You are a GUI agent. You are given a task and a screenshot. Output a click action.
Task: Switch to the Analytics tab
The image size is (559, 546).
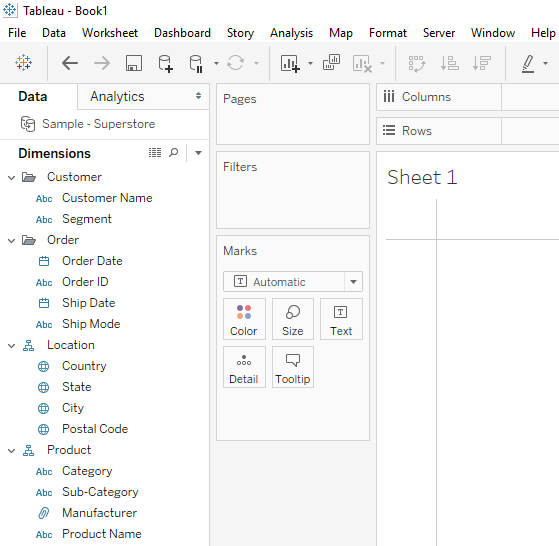click(x=117, y=96)
